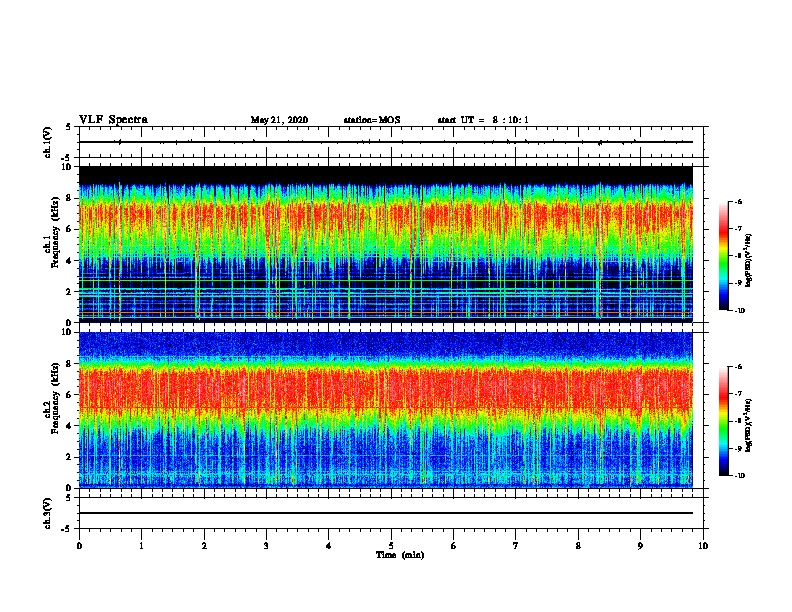Click ch.2 frequency axis "8" tick label

click(x=70, y=364)
